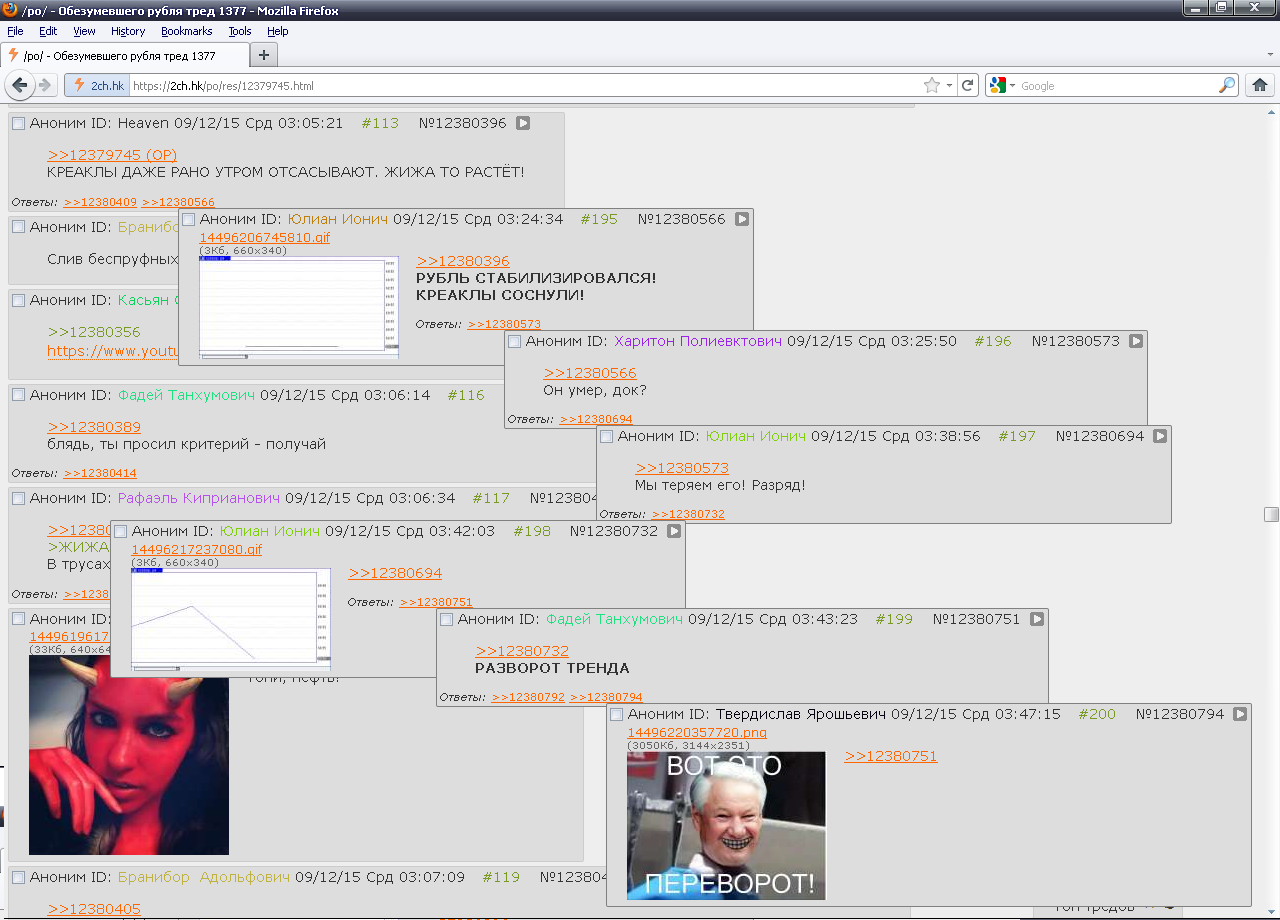The image size is (1280, 920).
Task: Open the Tools menu
Action: coord(240,31)
